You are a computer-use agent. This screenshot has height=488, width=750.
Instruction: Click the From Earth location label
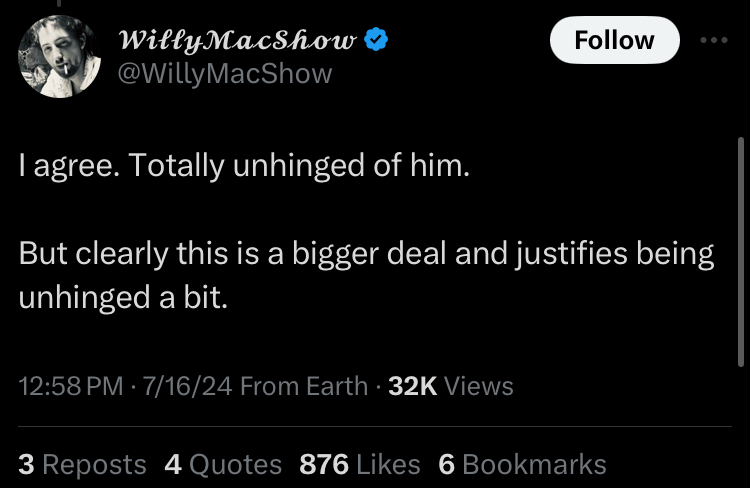(x=304, y=386)
